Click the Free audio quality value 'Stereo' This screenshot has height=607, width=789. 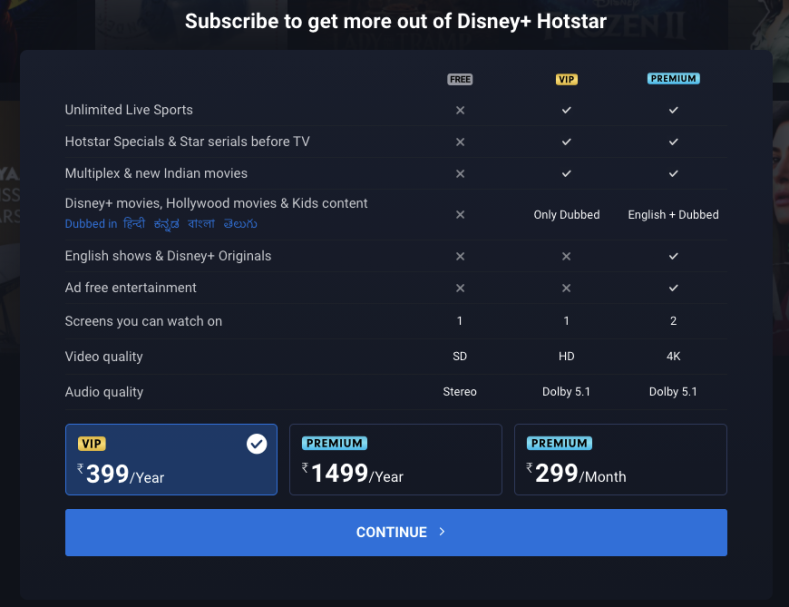[x=460, y=392]
